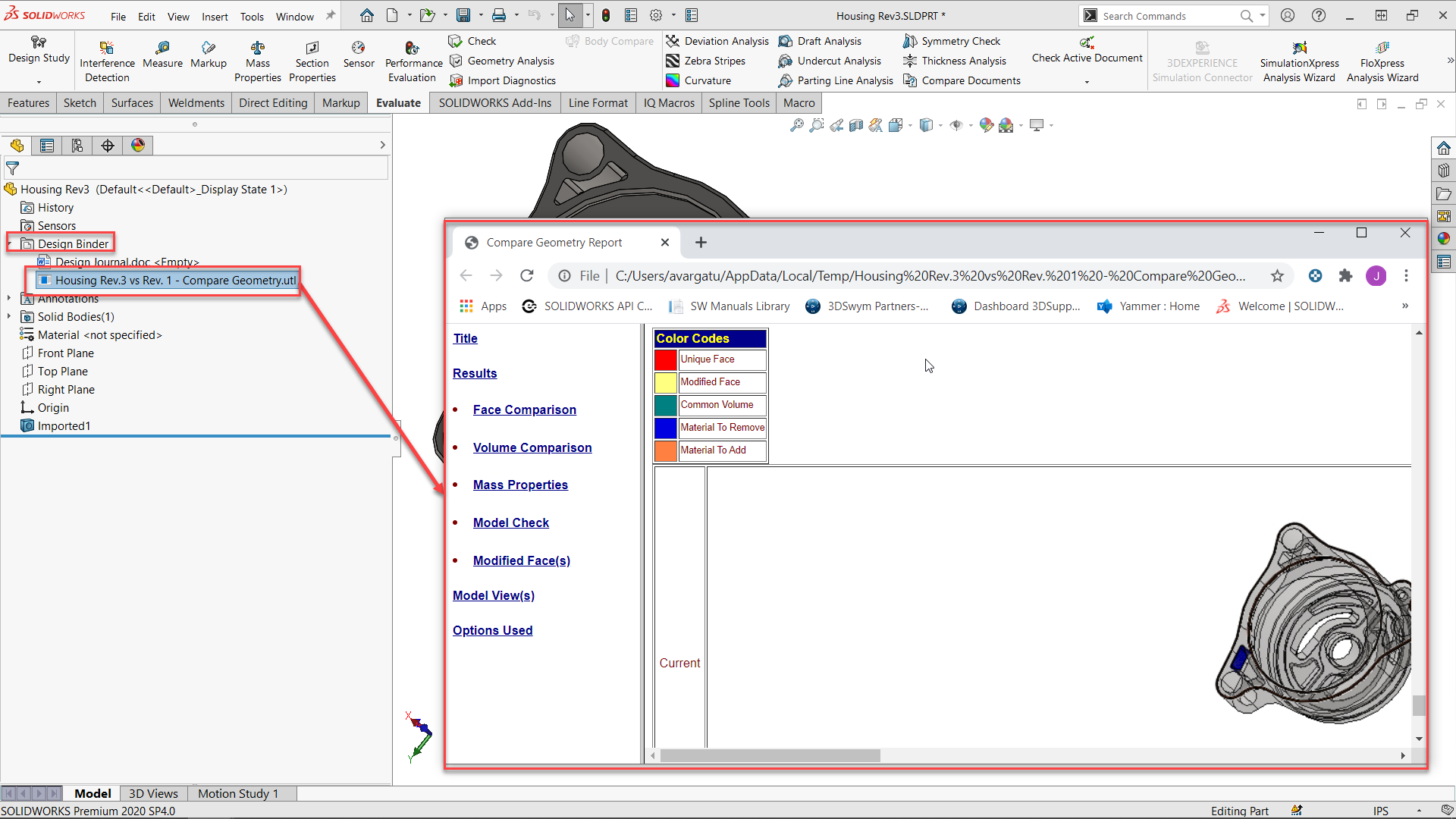Screen dimensions: 1456x819
Task: Click the Rebuild traffic light icon
Action: tap(606, 15)
